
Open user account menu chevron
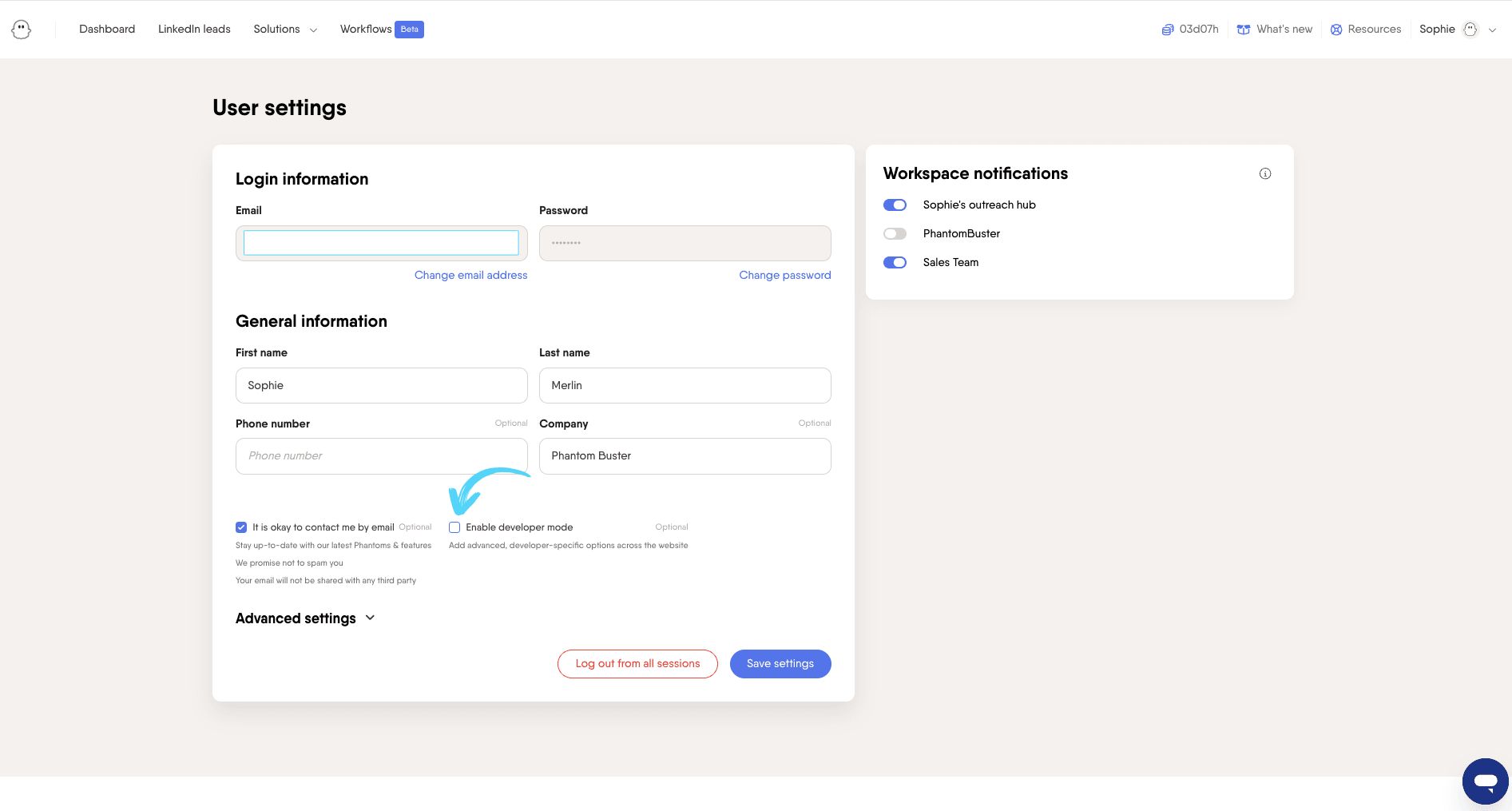[x=1493, y=30]
